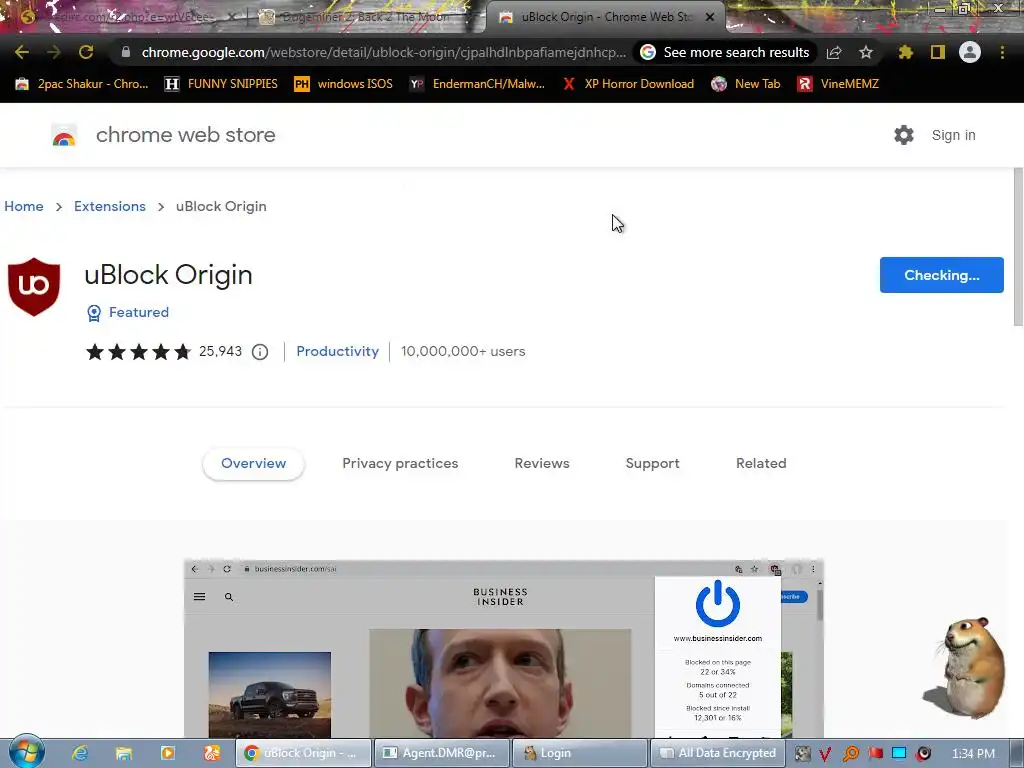The image size is (1024, 768).
Task: Click the extension screenshot preview
Action: (x=504, y=648)
